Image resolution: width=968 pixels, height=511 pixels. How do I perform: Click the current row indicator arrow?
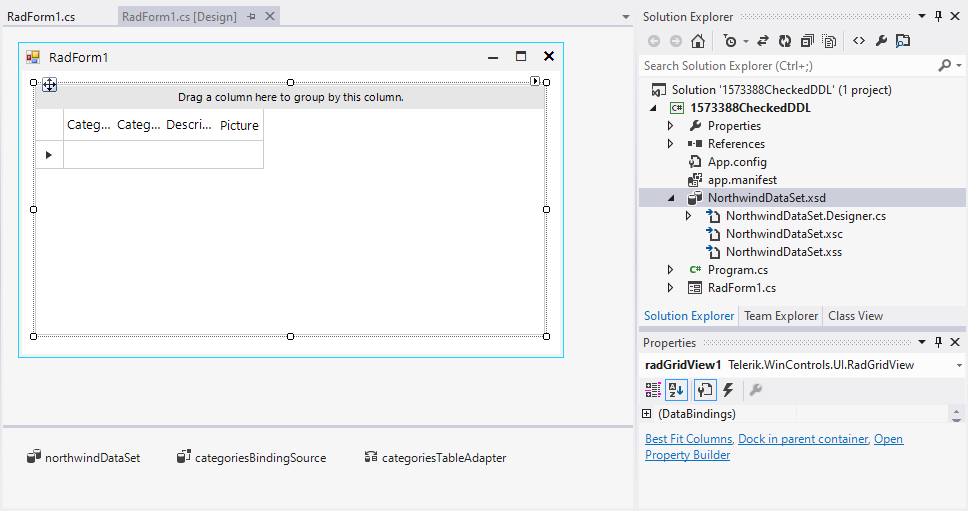pos(49,155)
